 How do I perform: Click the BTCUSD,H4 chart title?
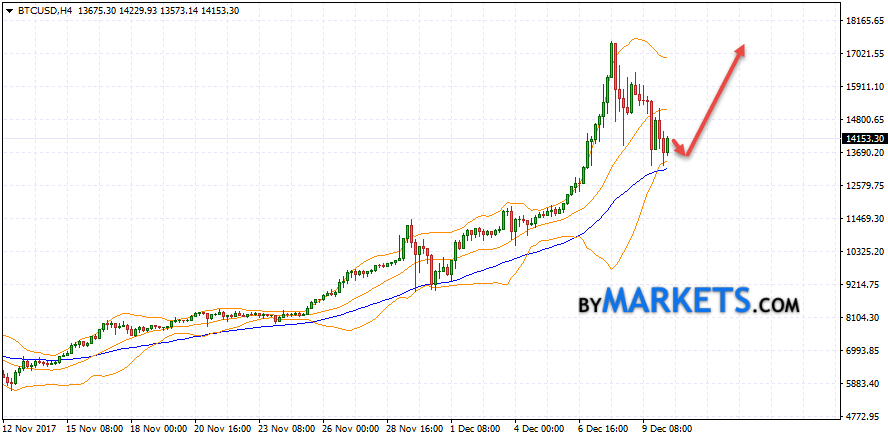click(41, 9)
